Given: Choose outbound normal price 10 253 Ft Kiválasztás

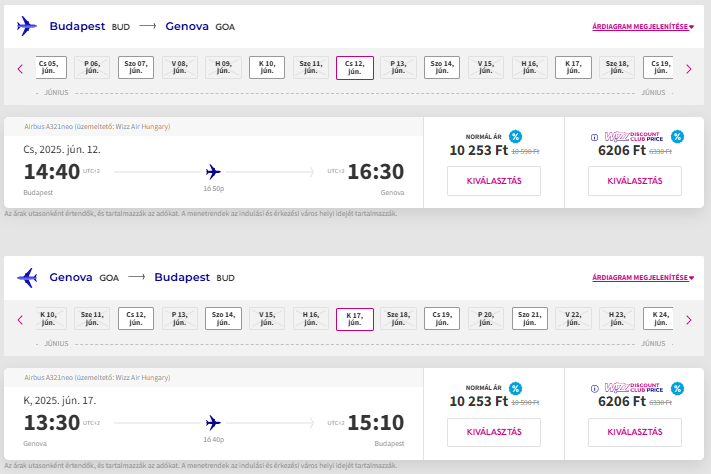Looking at the screenshot, I should pos(493,181).
